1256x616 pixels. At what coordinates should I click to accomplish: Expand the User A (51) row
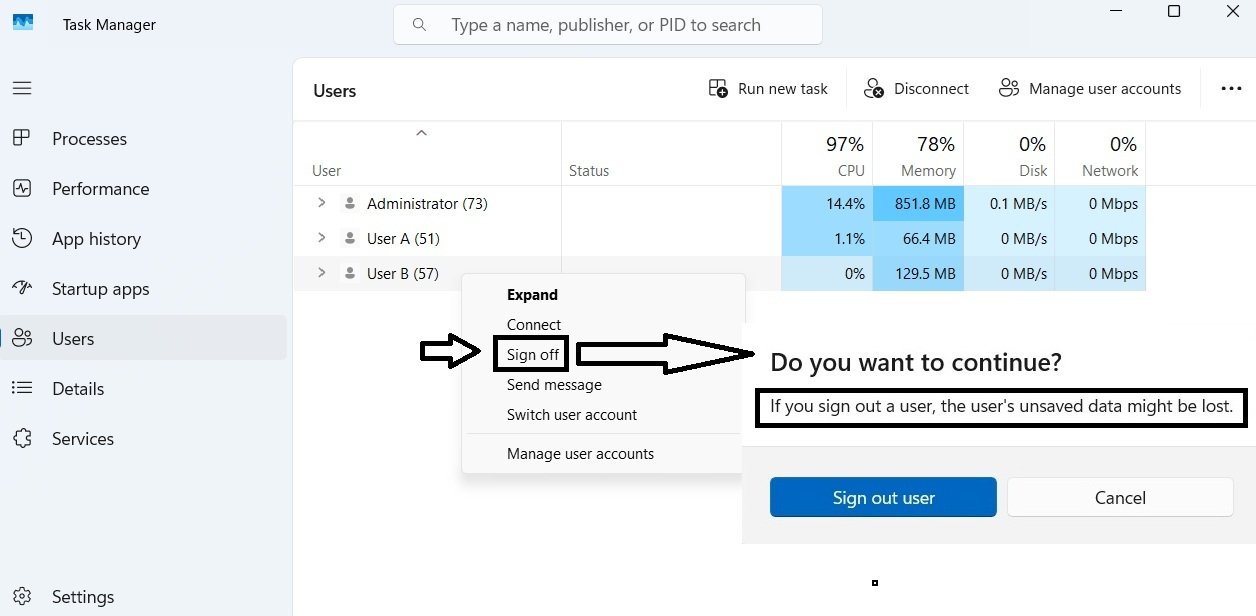click(321, 238)
